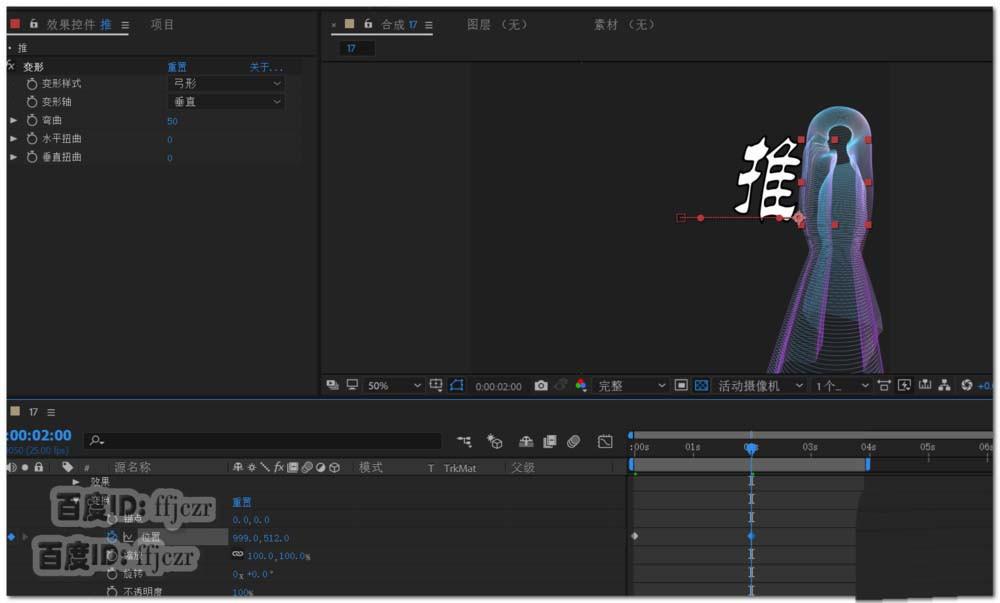Open the 变形轴 dropdown set to 垂直
Image resolution: width=1000 pixels, height=603 pixels.
225,101
